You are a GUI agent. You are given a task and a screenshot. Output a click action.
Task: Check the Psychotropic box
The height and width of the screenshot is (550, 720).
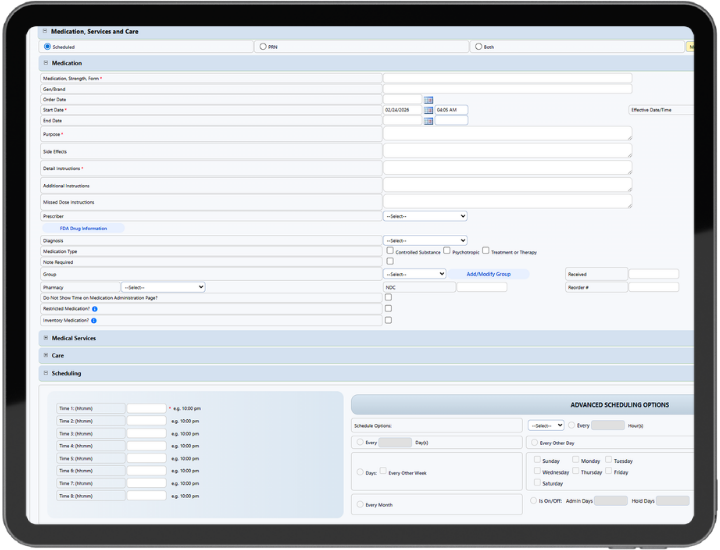[x=447, y=251]
